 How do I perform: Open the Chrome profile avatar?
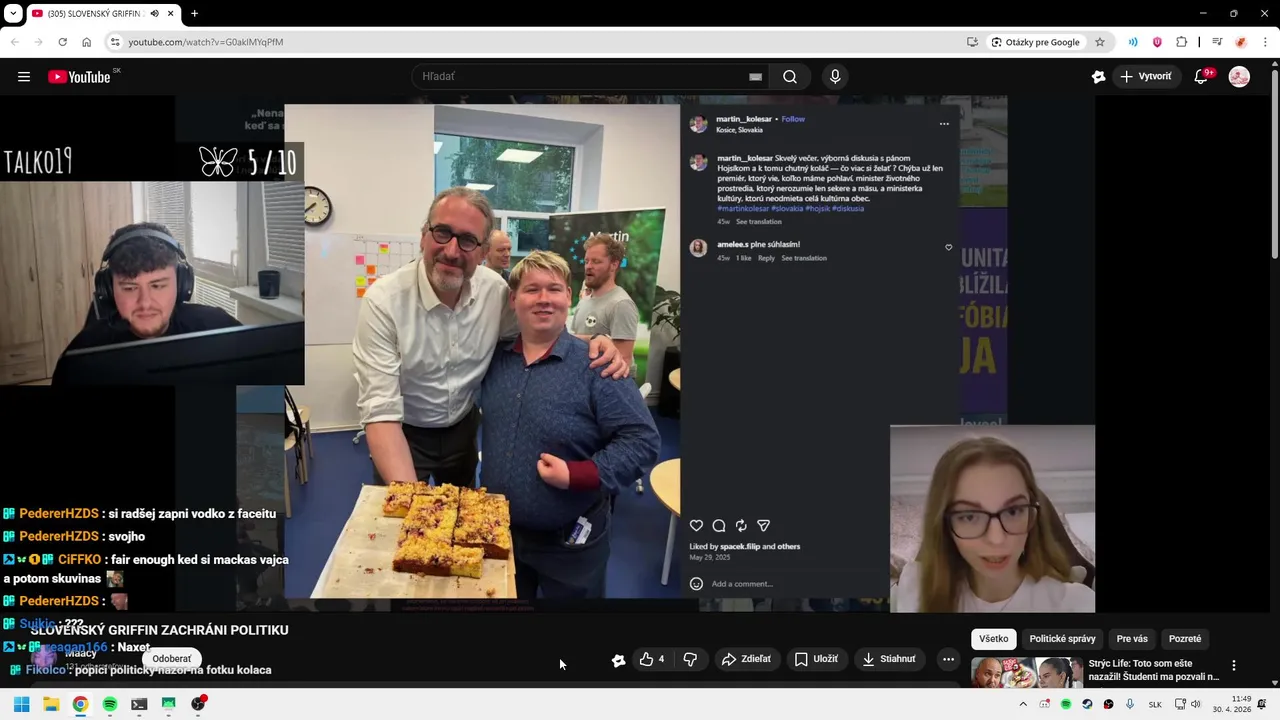point(1241,42)
